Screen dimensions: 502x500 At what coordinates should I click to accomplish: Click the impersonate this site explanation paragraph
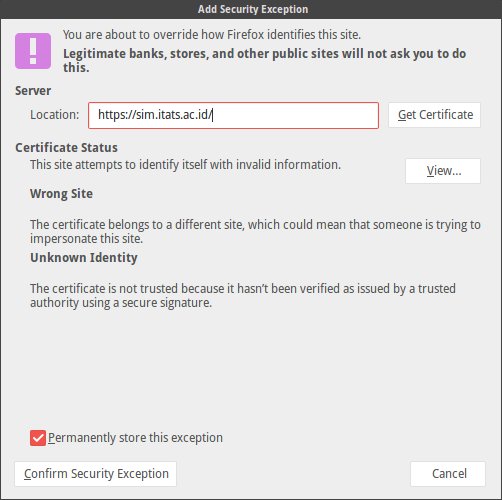tap(255, 232)
